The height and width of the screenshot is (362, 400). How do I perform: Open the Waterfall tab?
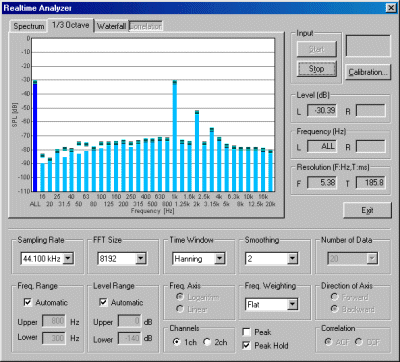tap(111, 26)
